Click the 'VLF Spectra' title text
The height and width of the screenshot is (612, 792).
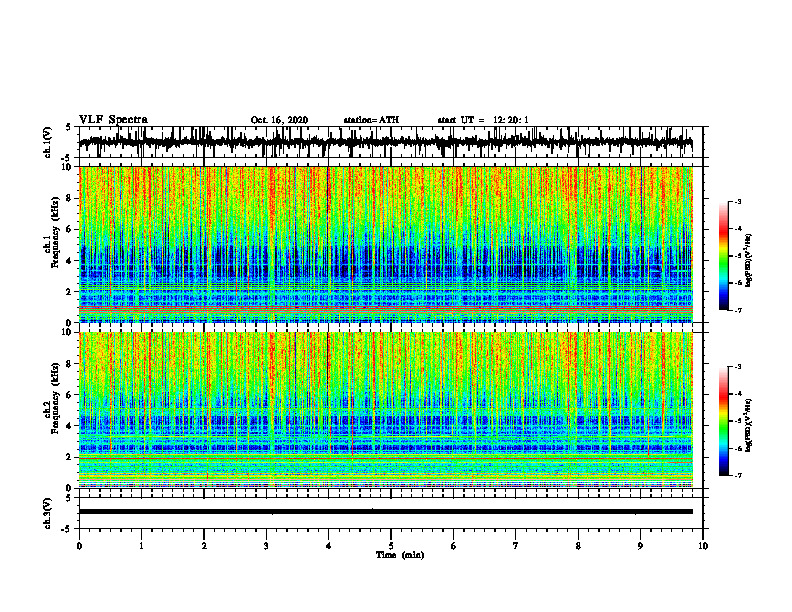[113, 120]
